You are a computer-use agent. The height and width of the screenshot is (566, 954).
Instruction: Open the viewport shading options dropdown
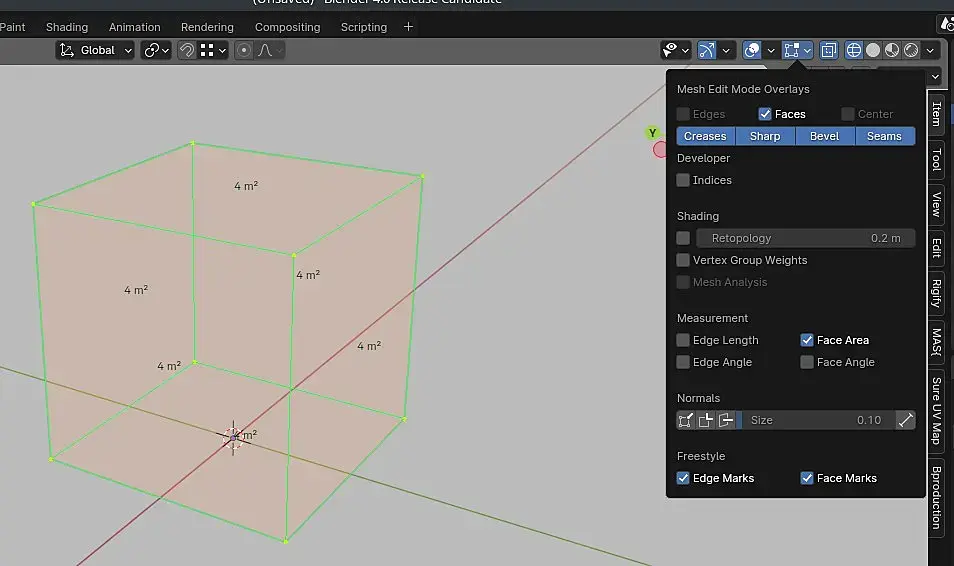coord(930,50)
